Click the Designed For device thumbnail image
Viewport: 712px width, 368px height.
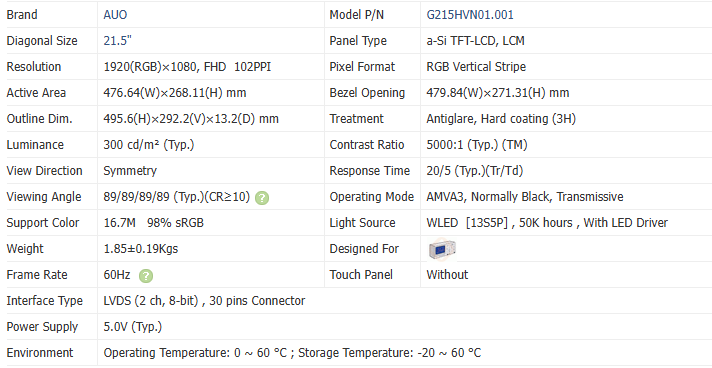click(442, 249)
